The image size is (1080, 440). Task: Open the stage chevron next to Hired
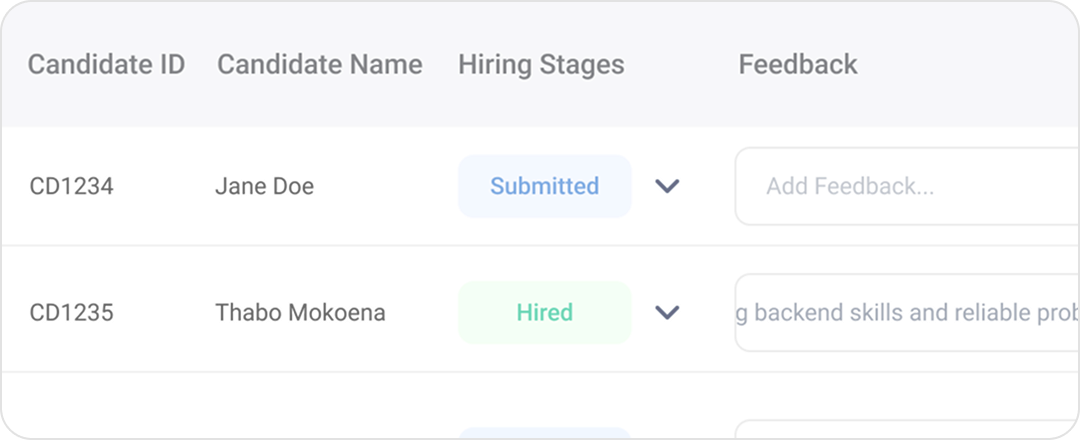(667, 313)
